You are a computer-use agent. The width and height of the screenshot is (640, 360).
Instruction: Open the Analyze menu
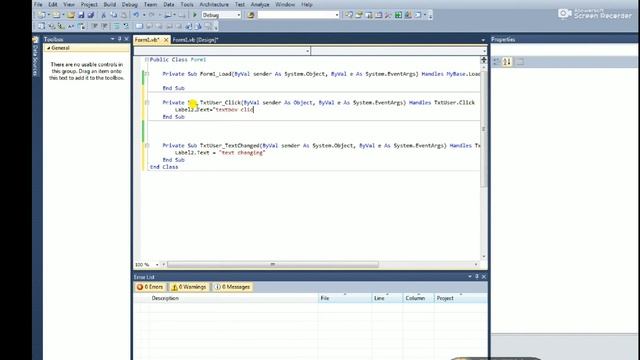coord(260,4)
